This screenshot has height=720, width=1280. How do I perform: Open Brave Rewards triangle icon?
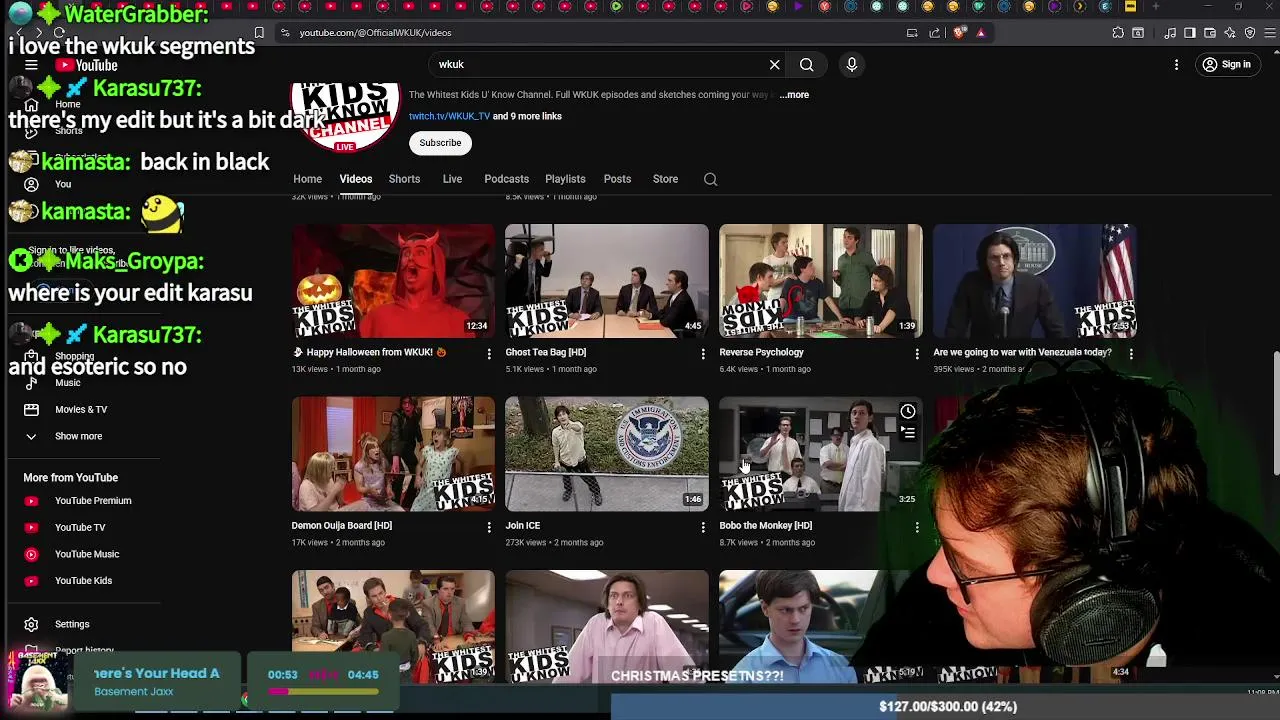pyautogui.click(x=981, y=33)
